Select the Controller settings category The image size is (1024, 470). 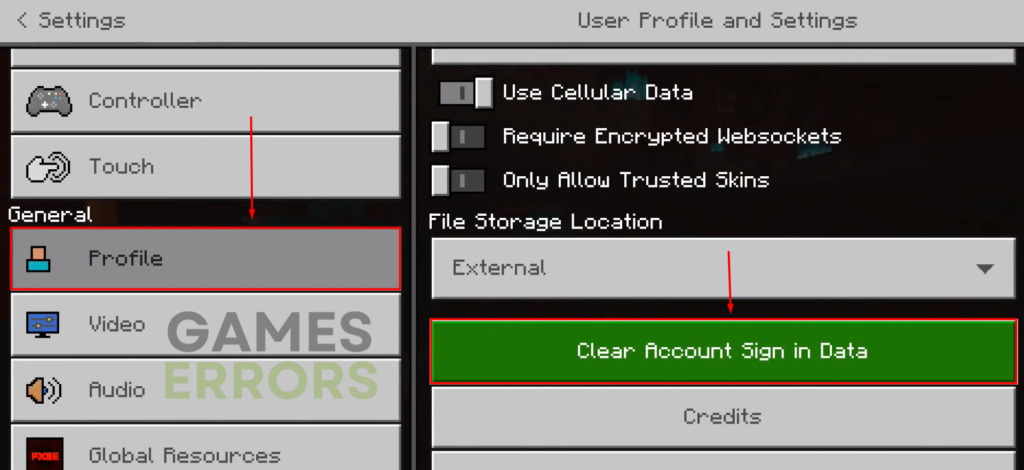tap(205, 101)
